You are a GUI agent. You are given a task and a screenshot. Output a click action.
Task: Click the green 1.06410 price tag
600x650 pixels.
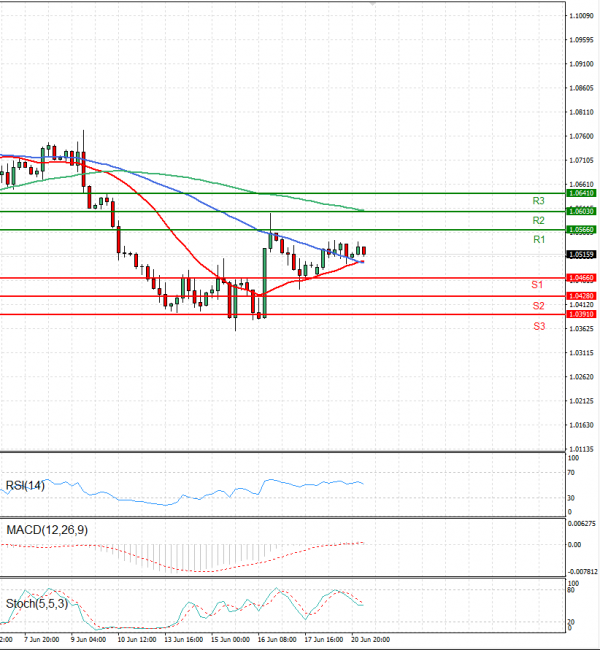point(581,193)
